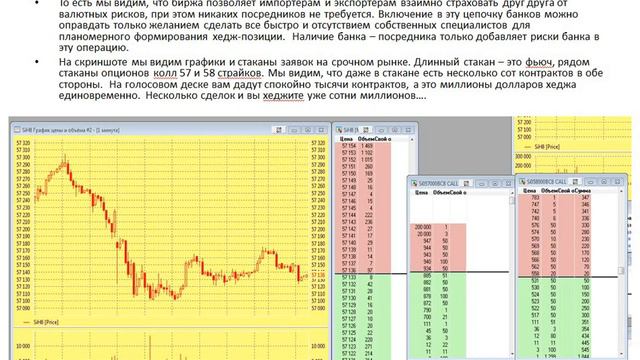Image resolution: width=640 pixels, height=360 pixels.
Task: Select 885 bid row with volume 51
Action: (438, 276)
